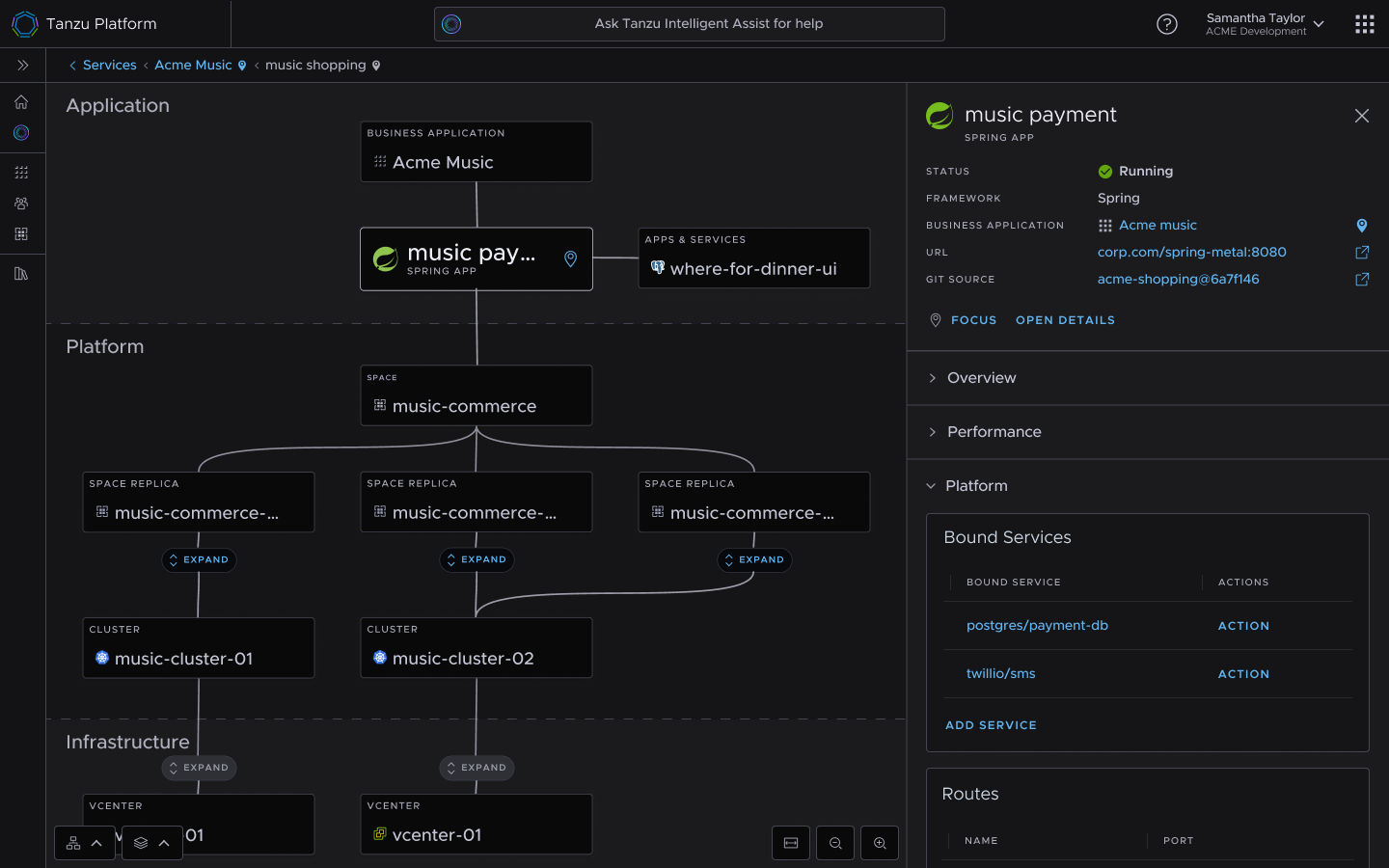Click the Tanzu Platform logo
The width and height of the screenshot is (1389, 868).
[24, 24]
